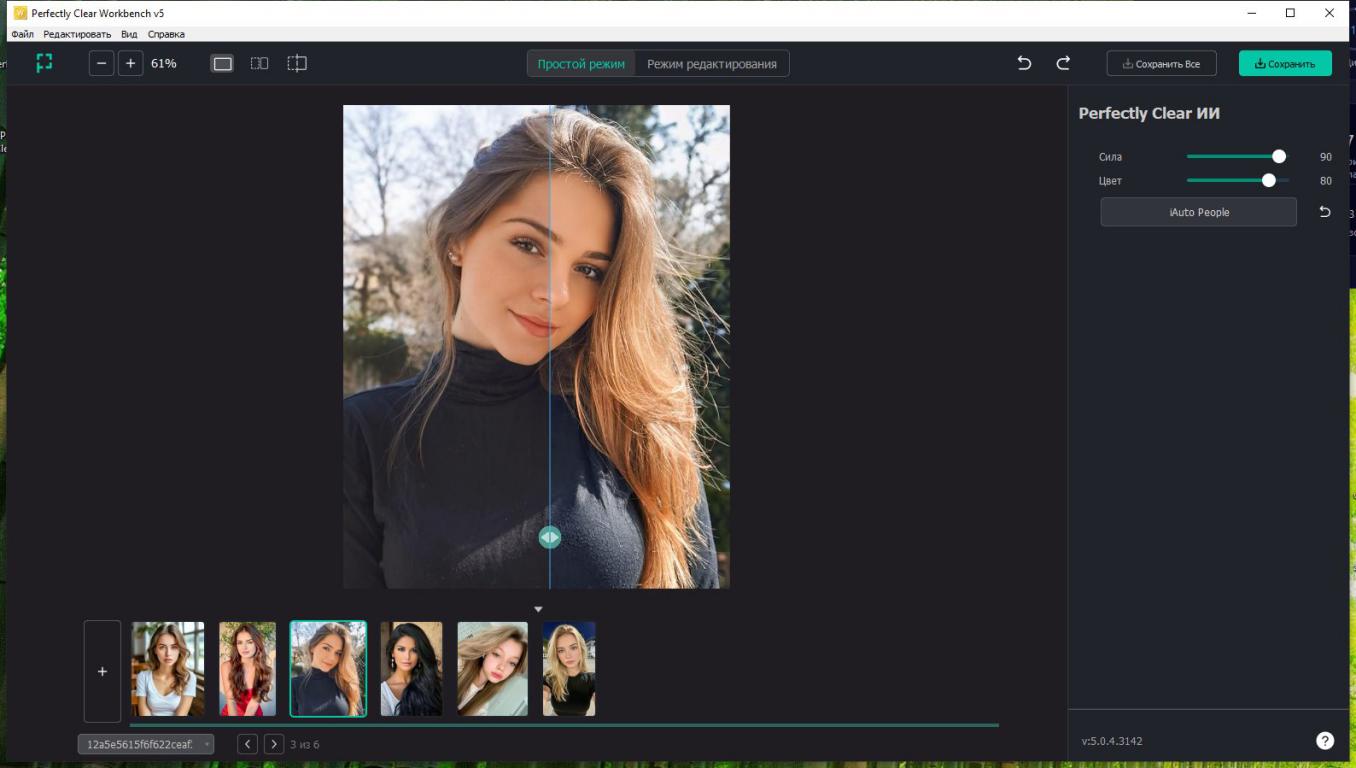The height and width of the screenshot is (768, 1356).
Task: Reset the iAuto People preset
Action: click(x=1324, y=212)
